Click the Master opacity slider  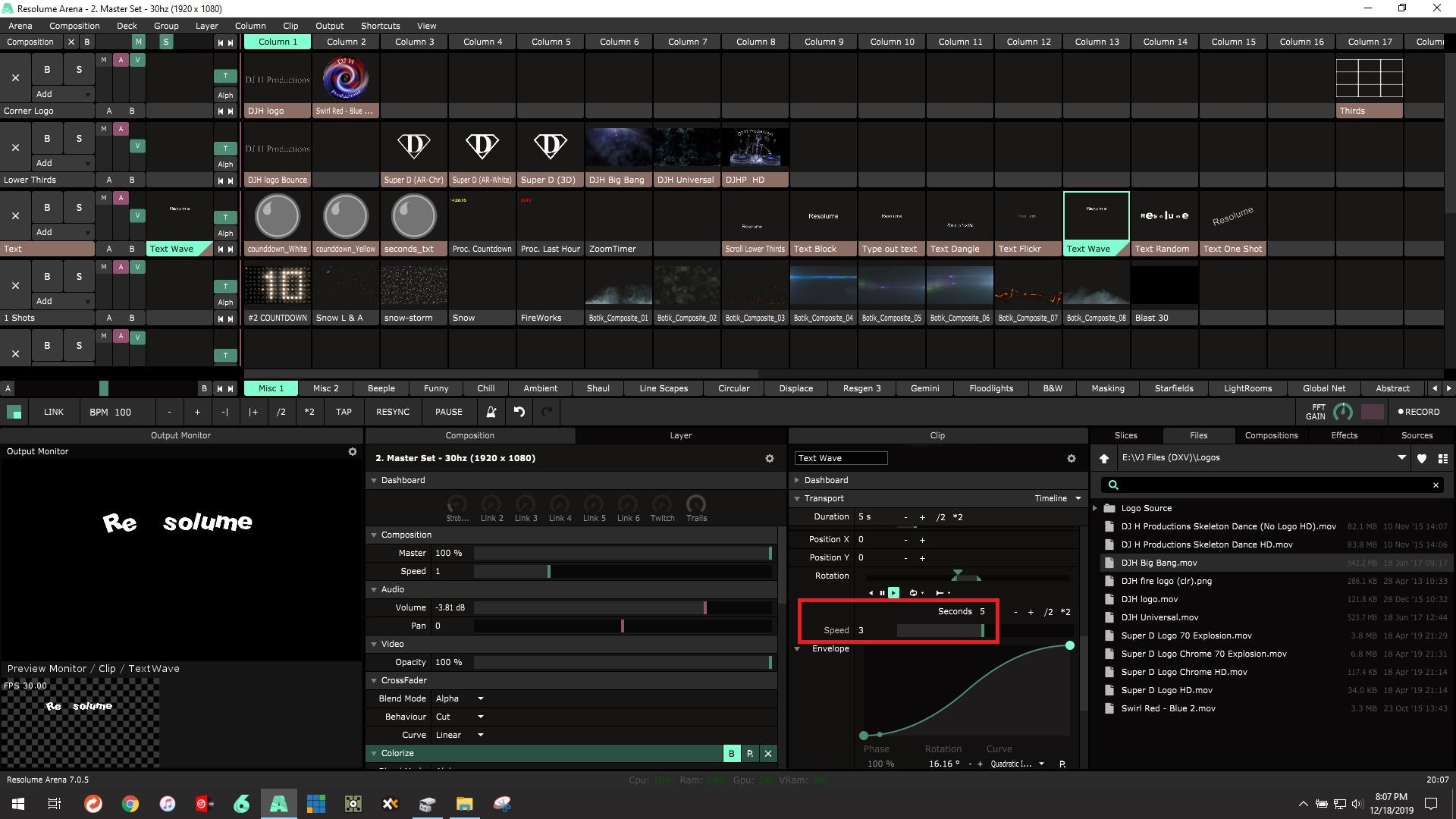(622, 553)
